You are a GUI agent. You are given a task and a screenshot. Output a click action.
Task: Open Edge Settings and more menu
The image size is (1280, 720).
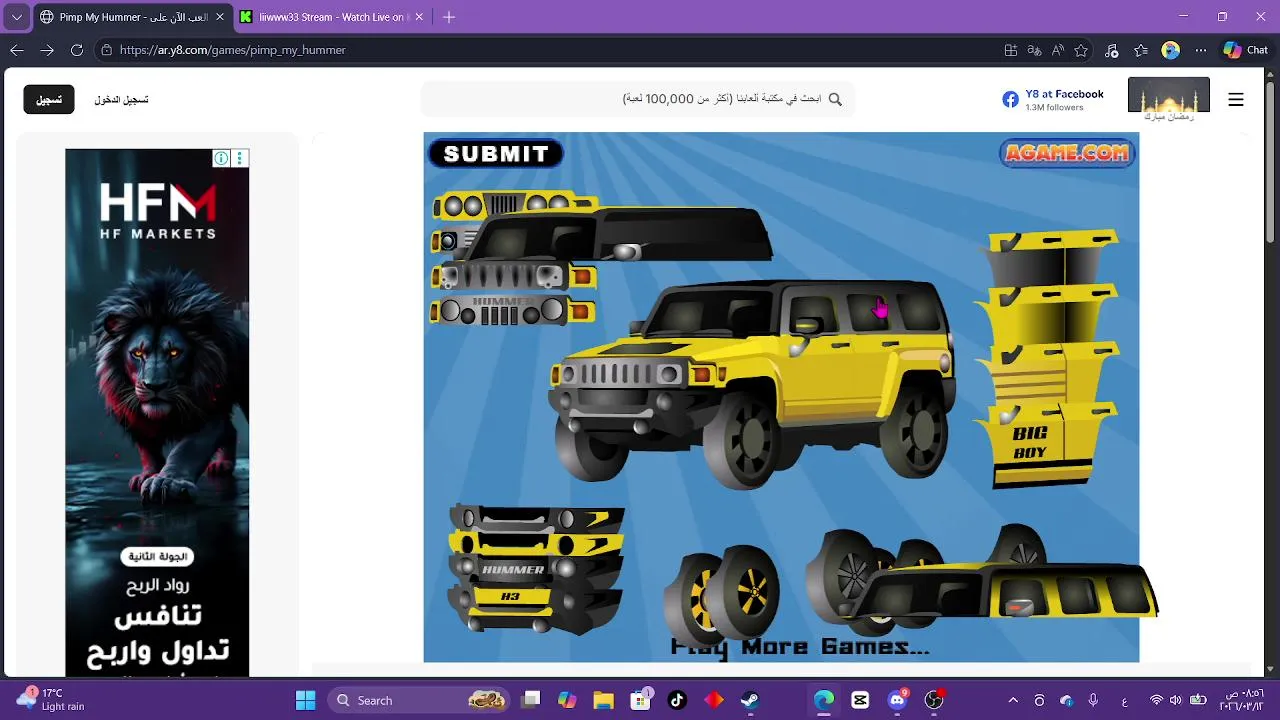pyautogui.click(x=1201, y=50)
